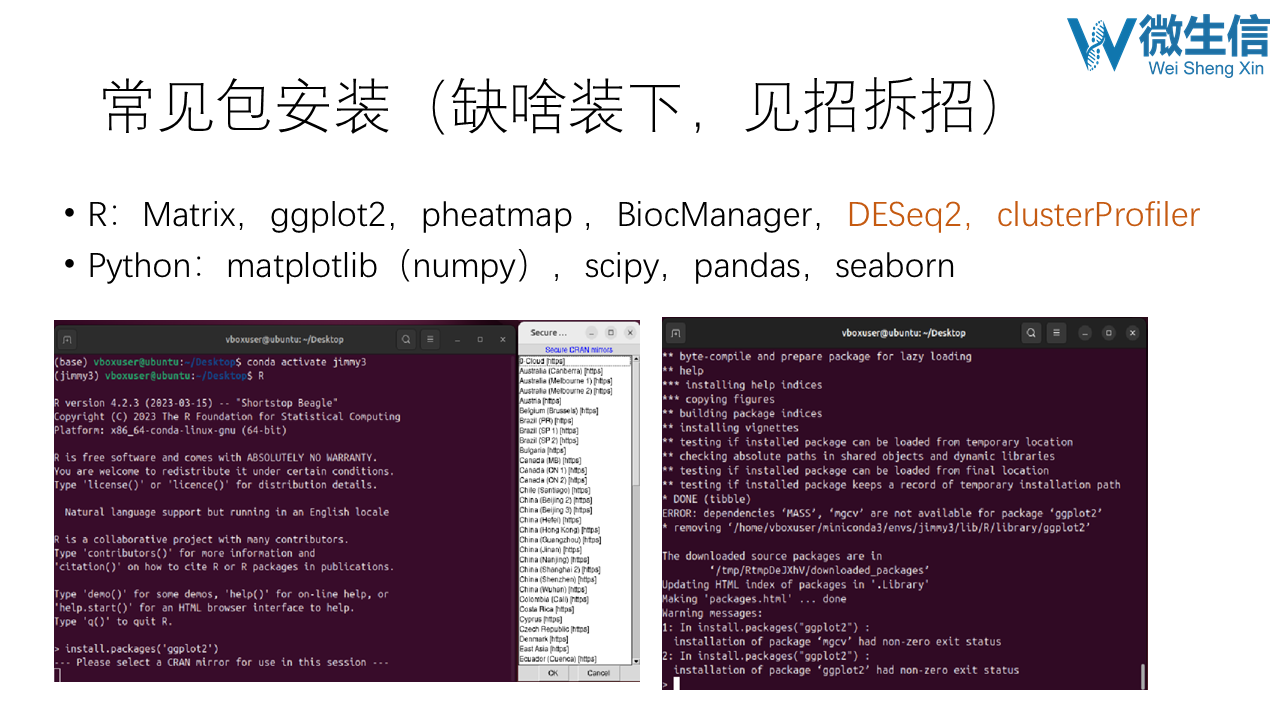
Task: Select the "Australia (Canberra) [https]" mirror
Action: (x=574, y=371)
